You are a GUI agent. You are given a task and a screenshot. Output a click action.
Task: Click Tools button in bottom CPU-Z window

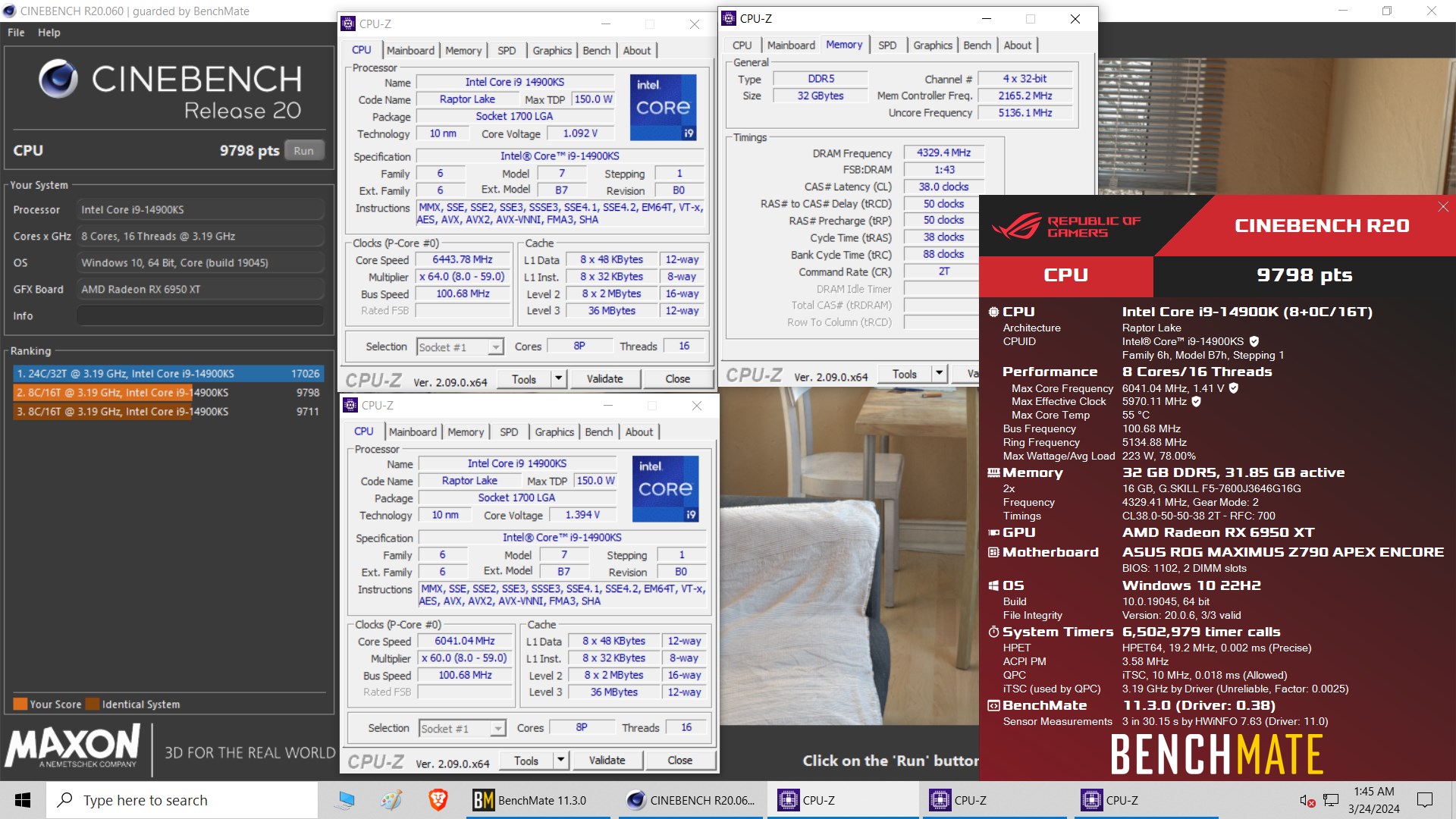pyautogui.click(x=526, y=760)
